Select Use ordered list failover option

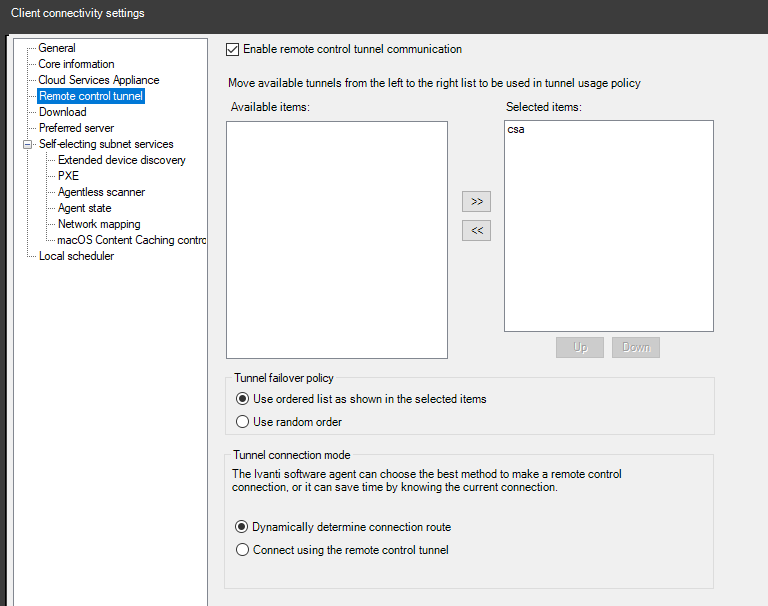(x=242, y=399)
